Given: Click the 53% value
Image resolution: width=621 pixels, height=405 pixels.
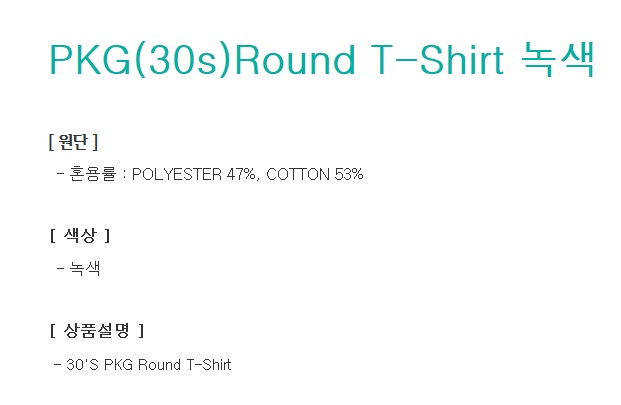Looking at the screenshot, I should (349, 174).
